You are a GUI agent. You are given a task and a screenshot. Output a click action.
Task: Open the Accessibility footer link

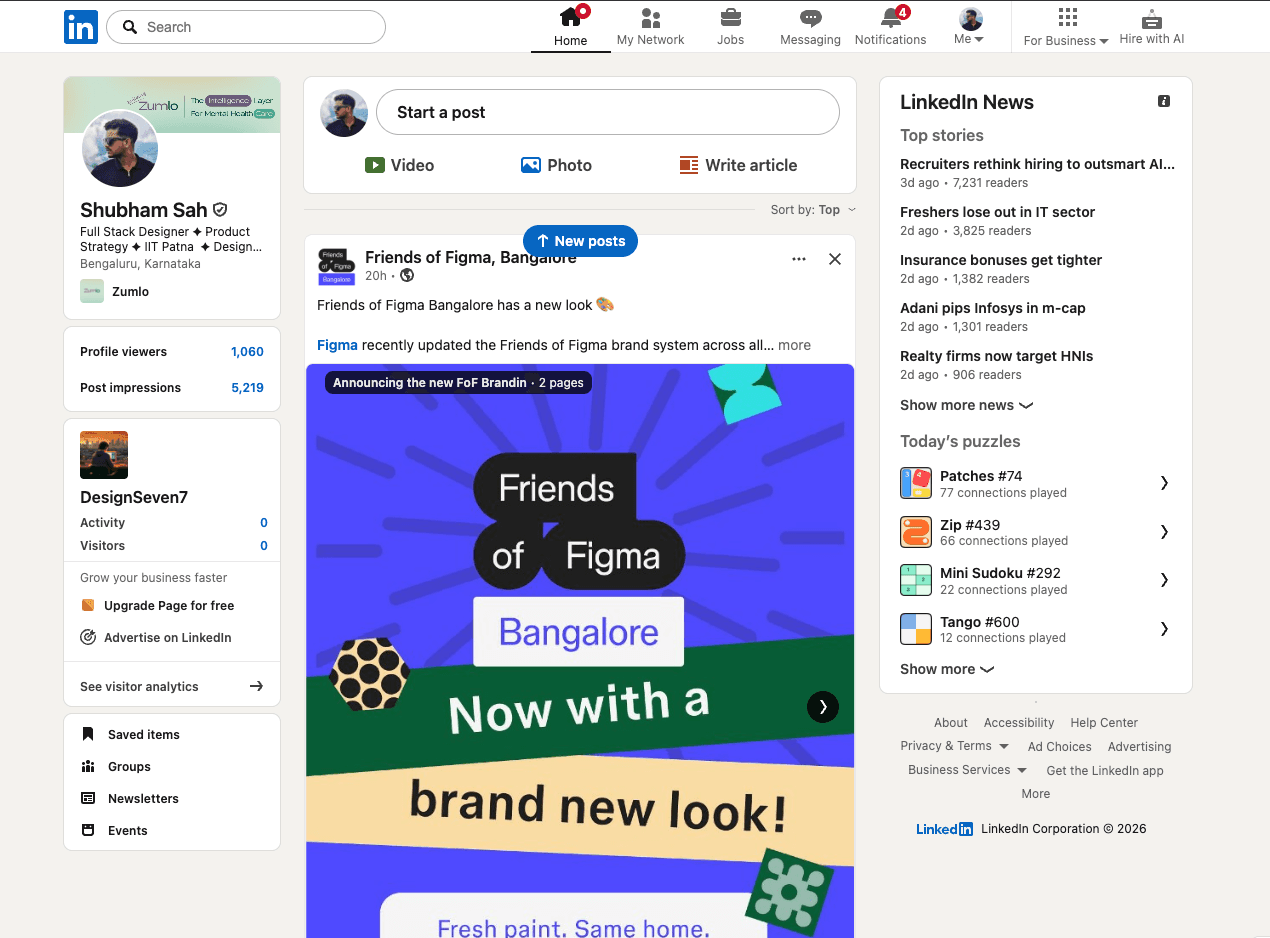tap(1019, 723)
